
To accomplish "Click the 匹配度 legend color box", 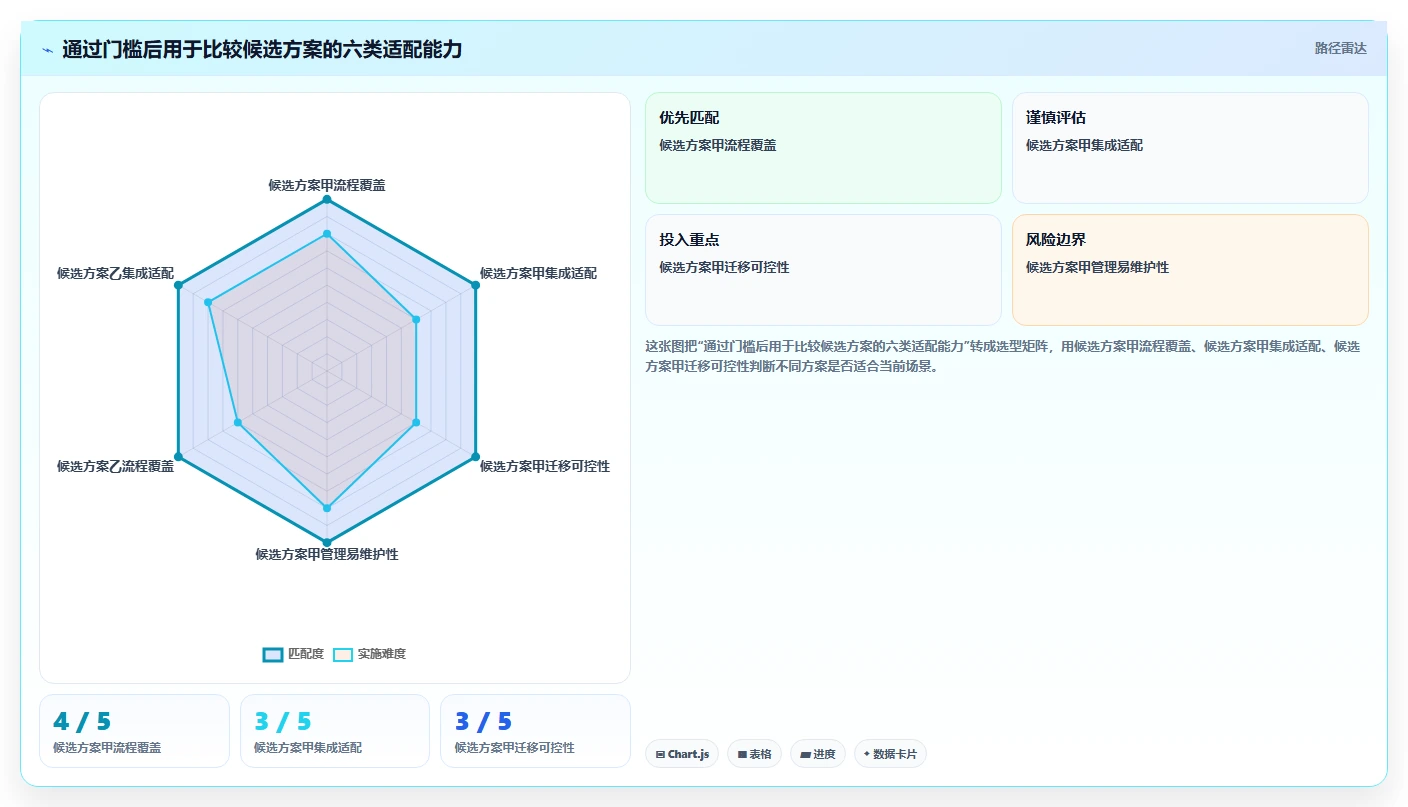I will (x=273, y=654).
